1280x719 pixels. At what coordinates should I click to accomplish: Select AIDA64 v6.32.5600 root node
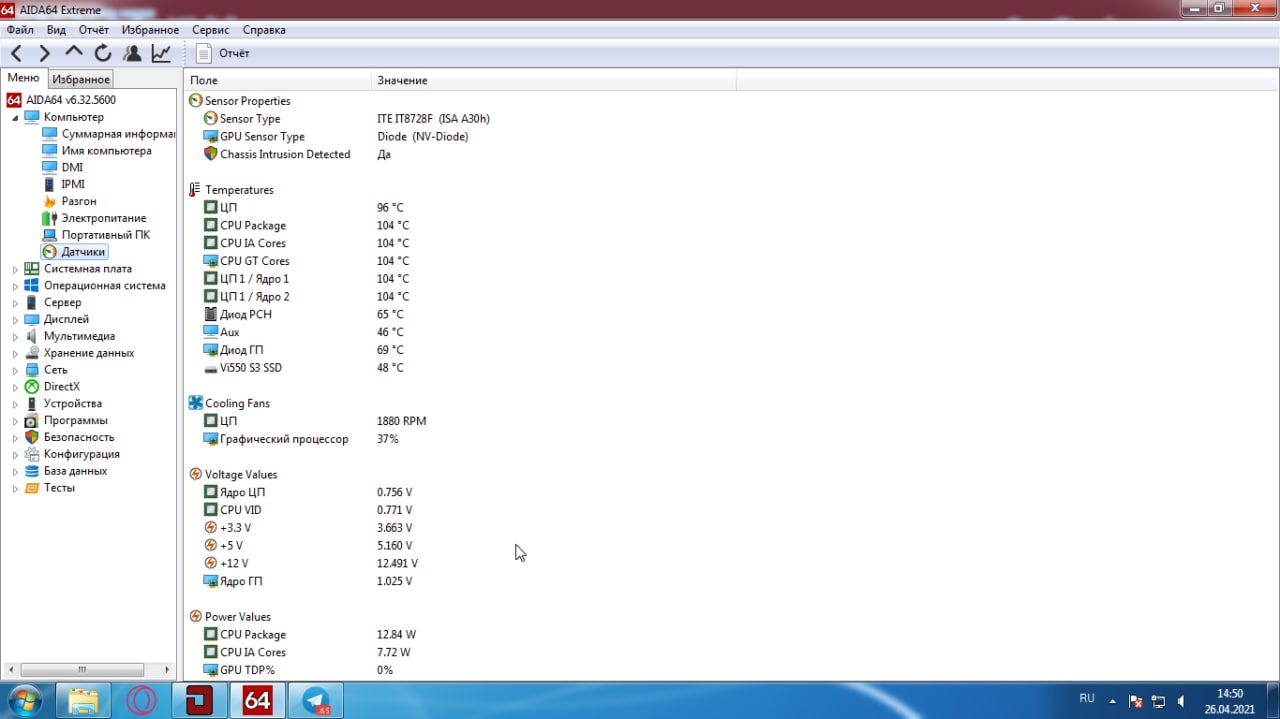coord(70,100)
